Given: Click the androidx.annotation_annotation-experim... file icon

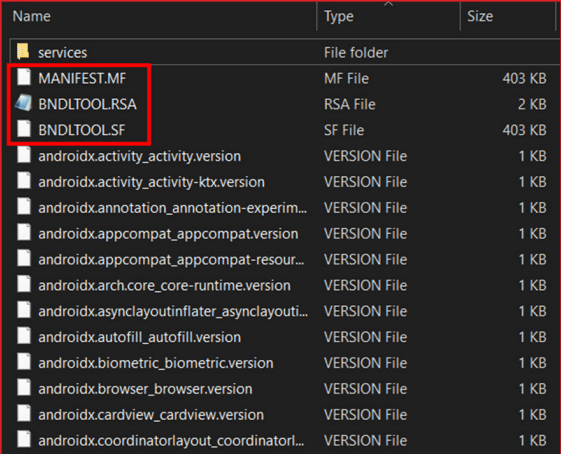Looking at the screenshot, I should 24,207.
